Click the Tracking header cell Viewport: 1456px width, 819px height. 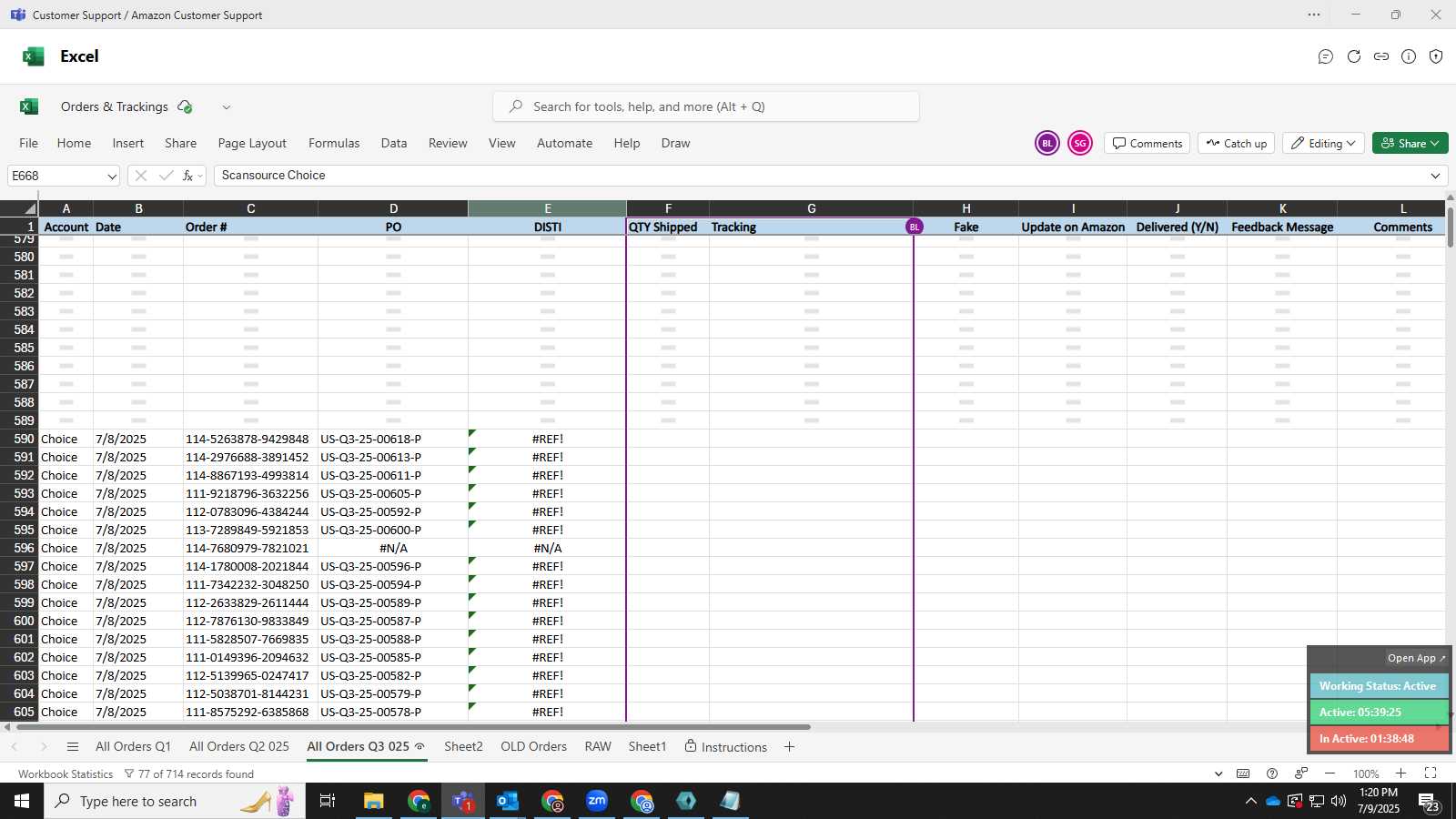(811, 227)
